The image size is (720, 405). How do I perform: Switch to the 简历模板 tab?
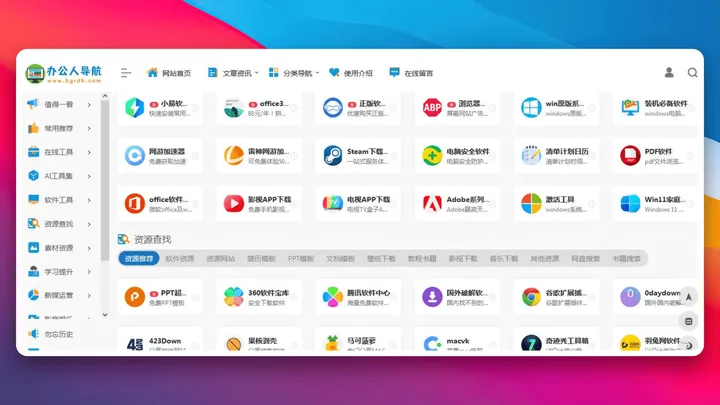click(x=261, y=259)
